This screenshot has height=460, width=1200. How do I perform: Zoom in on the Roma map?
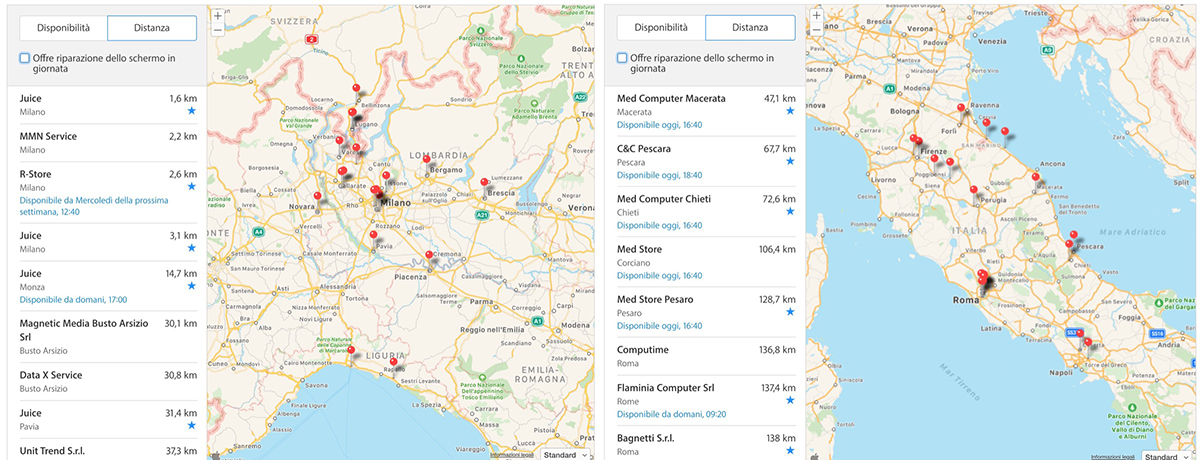(817, 16)
